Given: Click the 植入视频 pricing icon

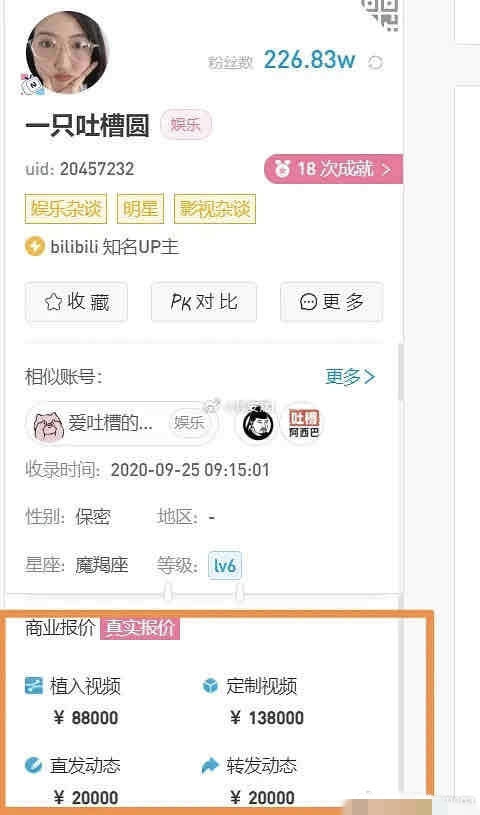Looking at the screenshot, I should 34,686.
